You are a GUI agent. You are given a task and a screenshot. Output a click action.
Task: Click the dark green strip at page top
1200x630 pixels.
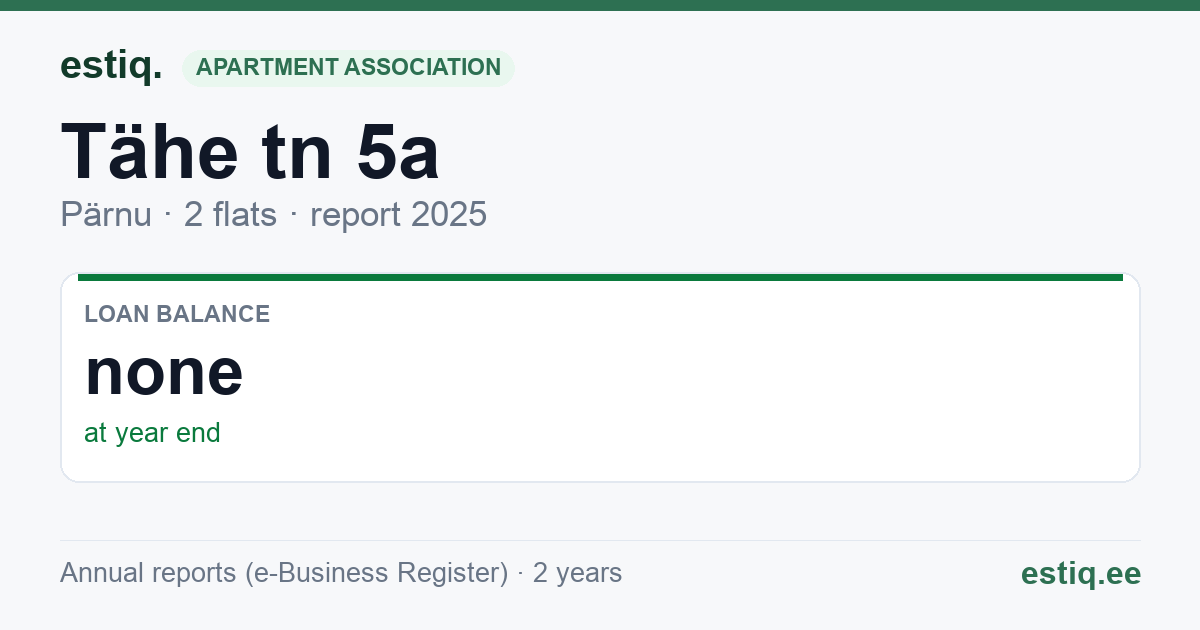[x=600, y=5]
